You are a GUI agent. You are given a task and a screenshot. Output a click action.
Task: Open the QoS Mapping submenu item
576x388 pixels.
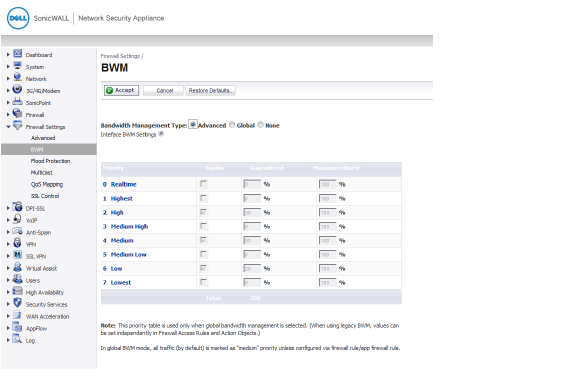[x=47, y=184]
